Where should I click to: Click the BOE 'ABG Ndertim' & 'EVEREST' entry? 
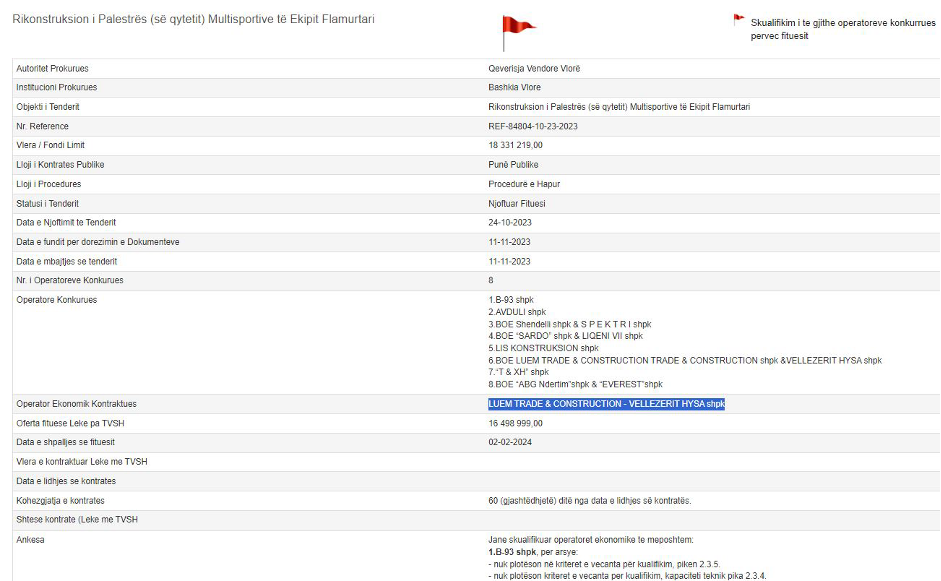pyautogui.click(x=575, y=384)
